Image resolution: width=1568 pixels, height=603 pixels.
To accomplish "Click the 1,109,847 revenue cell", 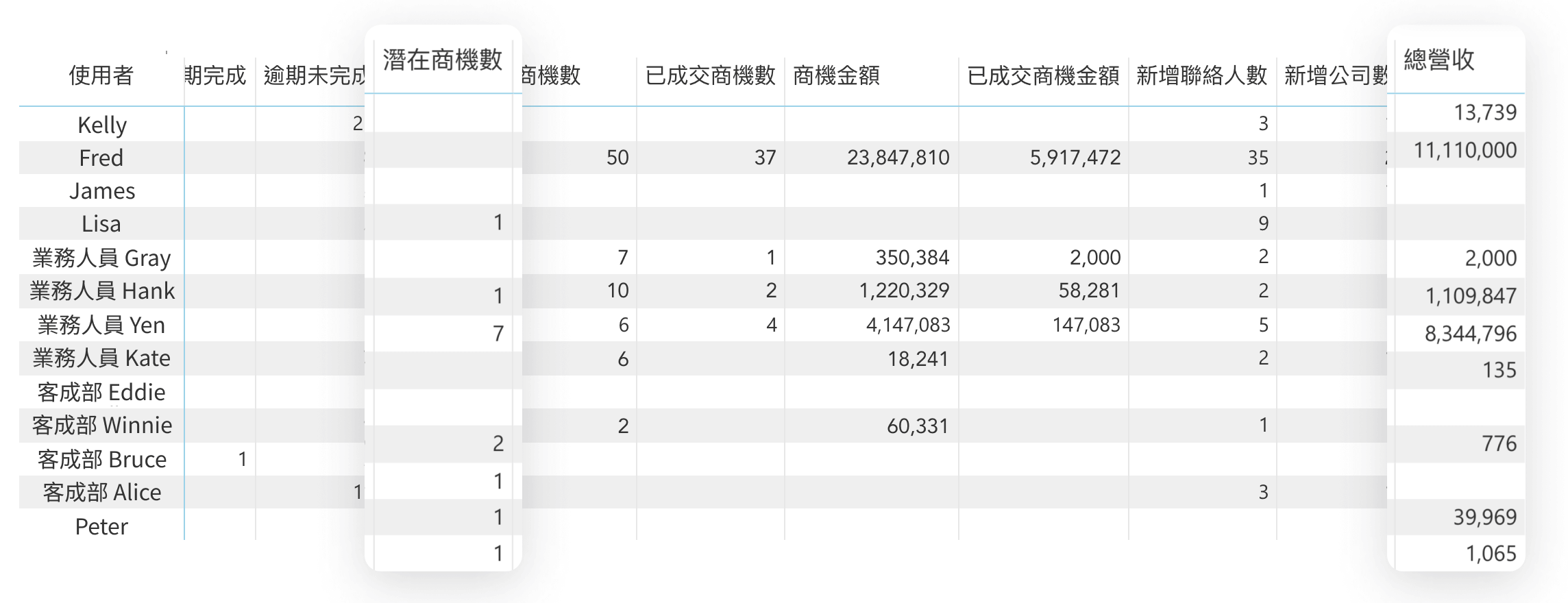I will click(x=1471, y=296).
